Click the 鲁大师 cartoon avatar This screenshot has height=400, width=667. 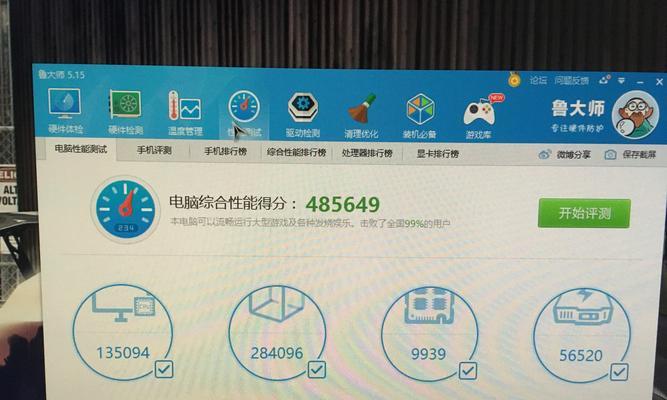tap(635, 114)
